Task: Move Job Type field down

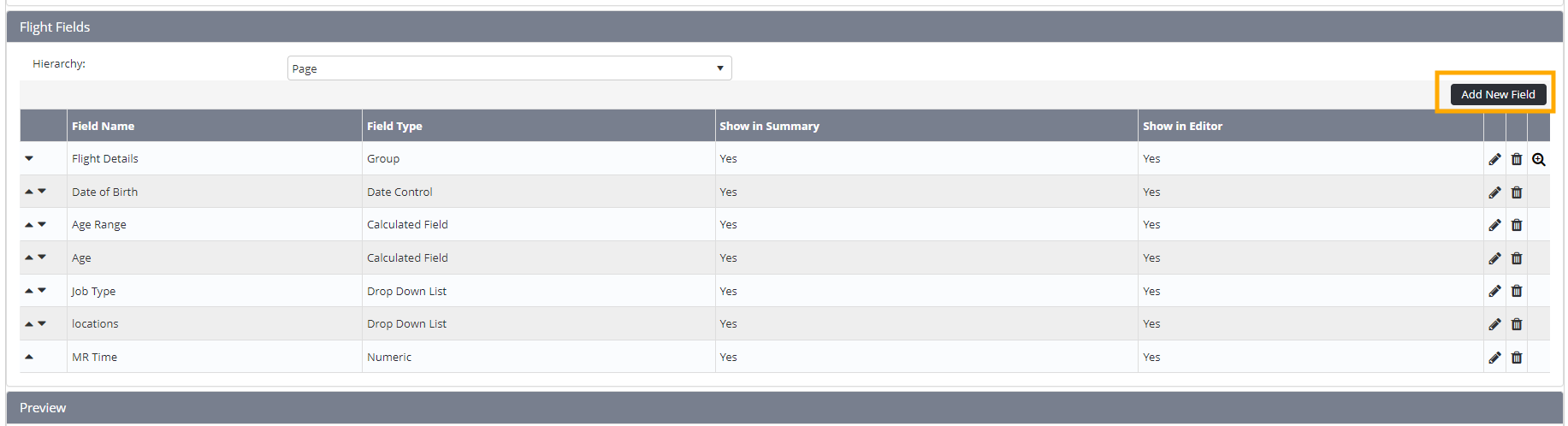Action: 42,290
